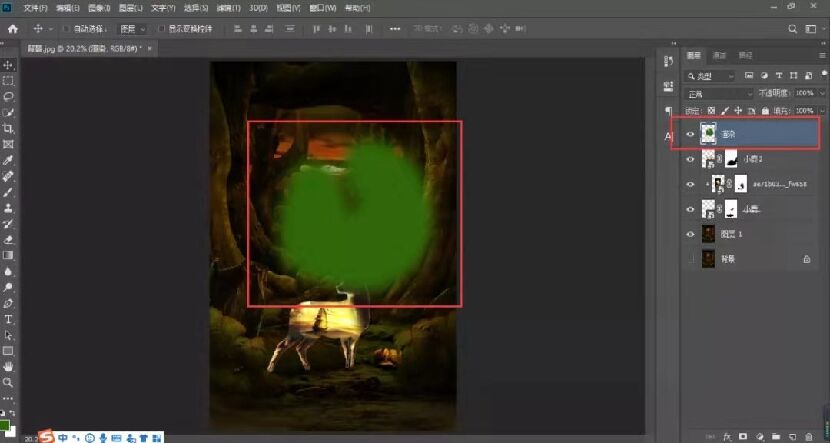
Task: Select the Rectangular Marquee tool
Action: 8,81
